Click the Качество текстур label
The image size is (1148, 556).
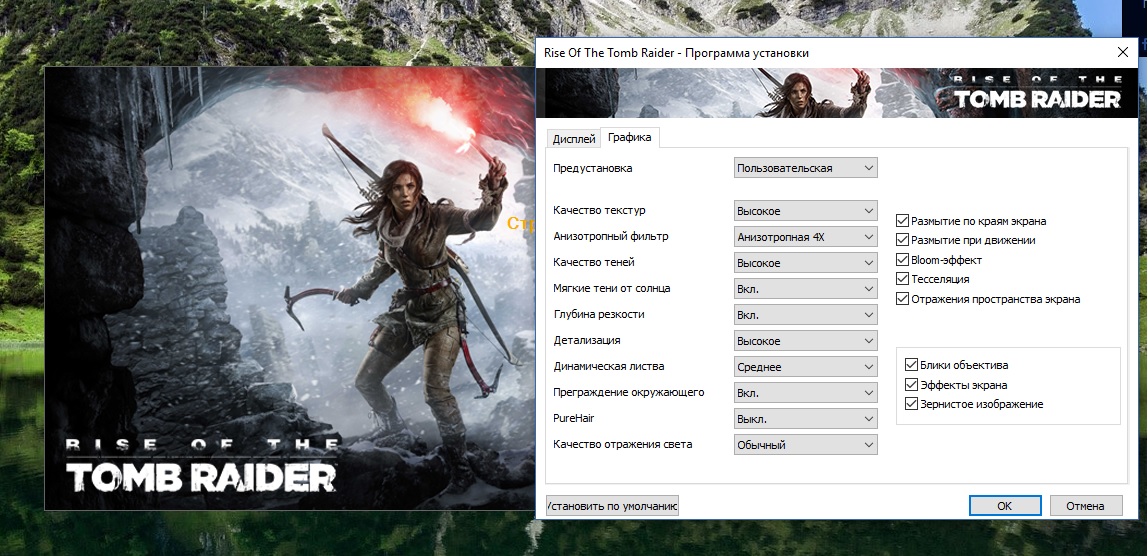(x=600, y=210)
